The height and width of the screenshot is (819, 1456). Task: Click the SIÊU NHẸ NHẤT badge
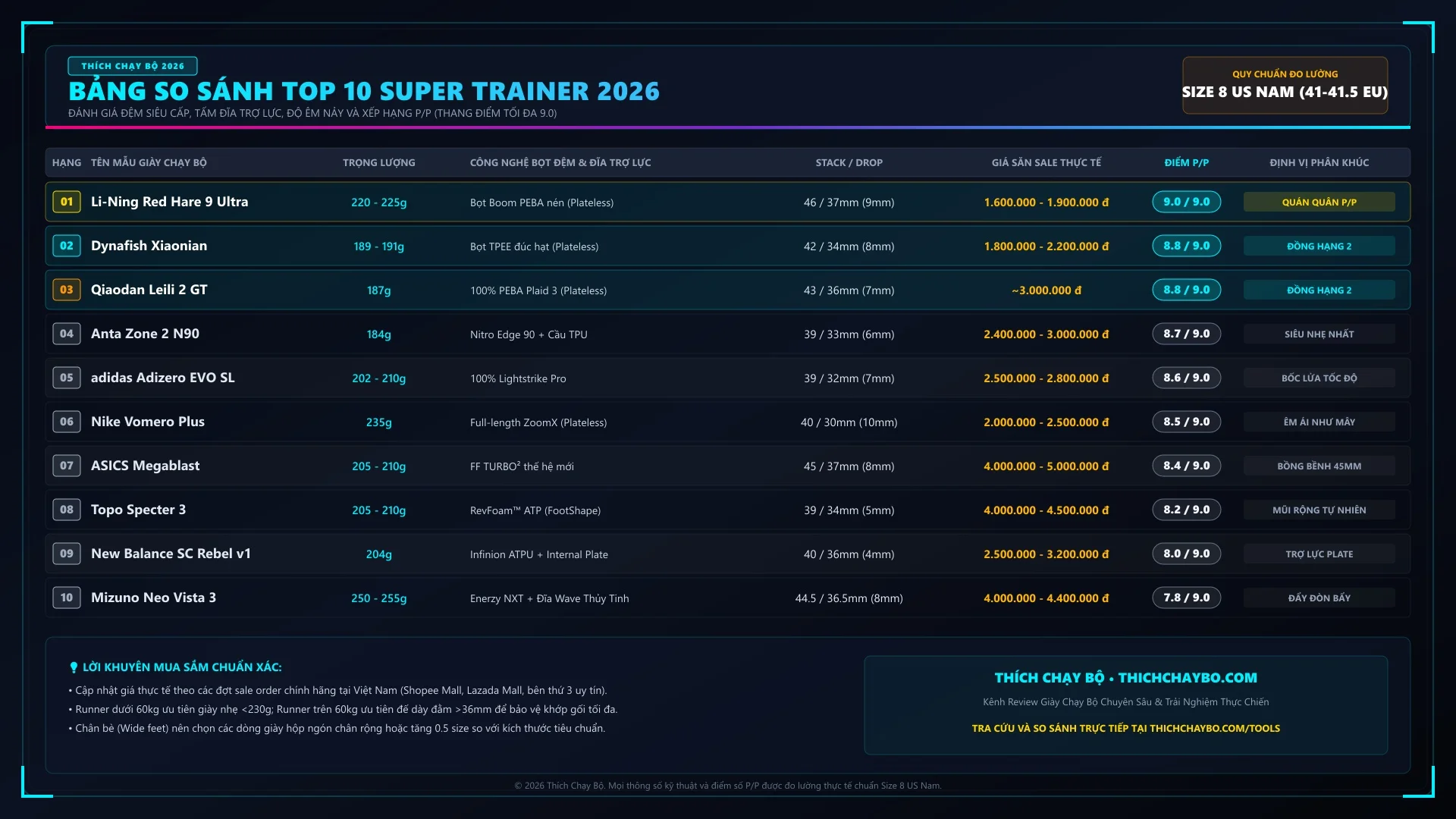point(1319,334)
